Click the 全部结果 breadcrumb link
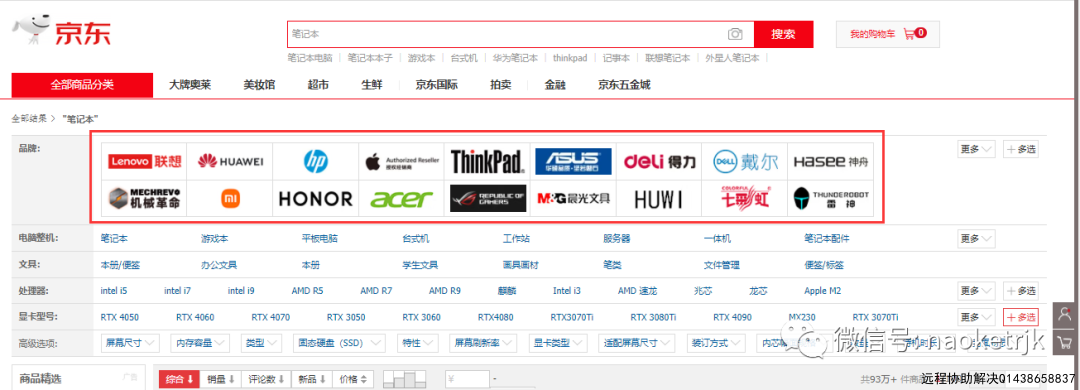This screenshot has height=390, width=1080. (29, 119)
